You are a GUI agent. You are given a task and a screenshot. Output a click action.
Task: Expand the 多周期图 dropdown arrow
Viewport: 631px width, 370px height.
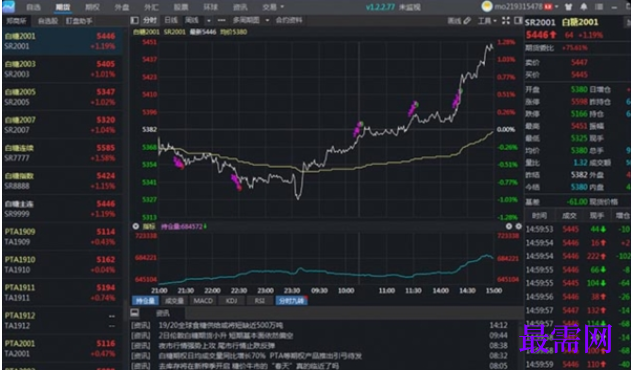point(267,20)
